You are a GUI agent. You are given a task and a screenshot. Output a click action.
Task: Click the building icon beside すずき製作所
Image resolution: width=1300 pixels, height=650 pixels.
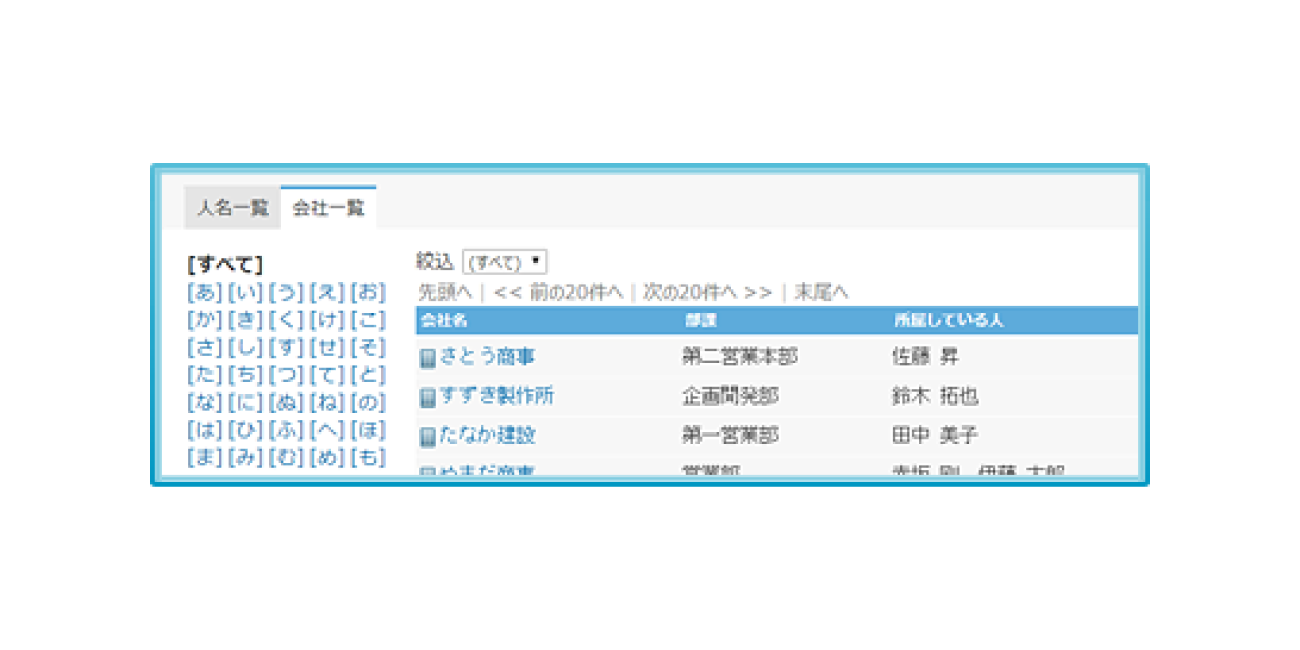[427, 397]
